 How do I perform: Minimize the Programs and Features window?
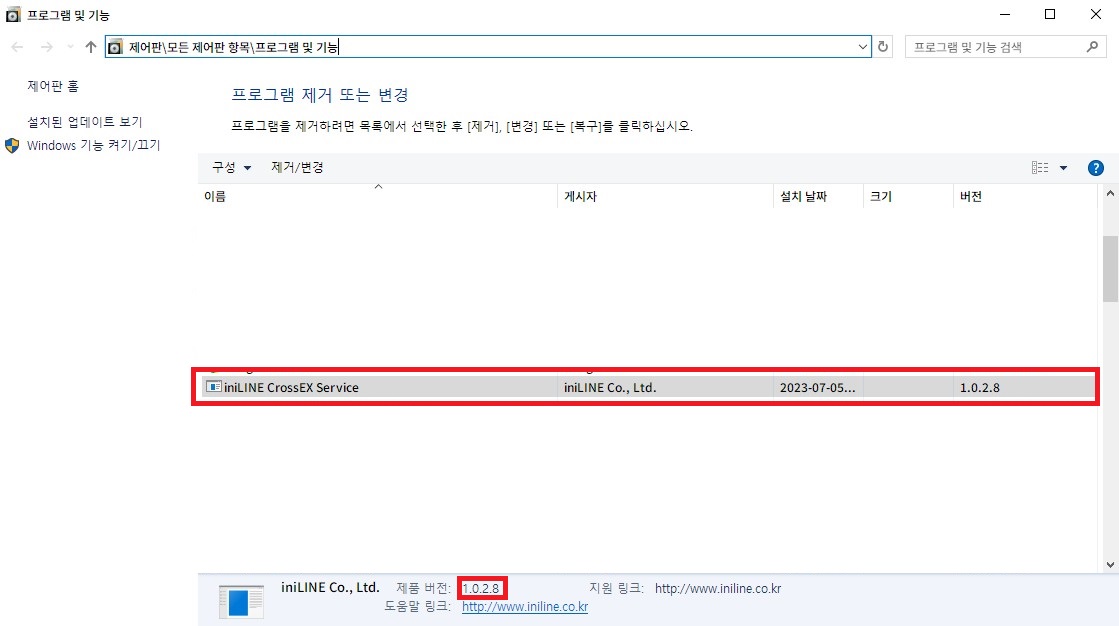point(1005,14)
